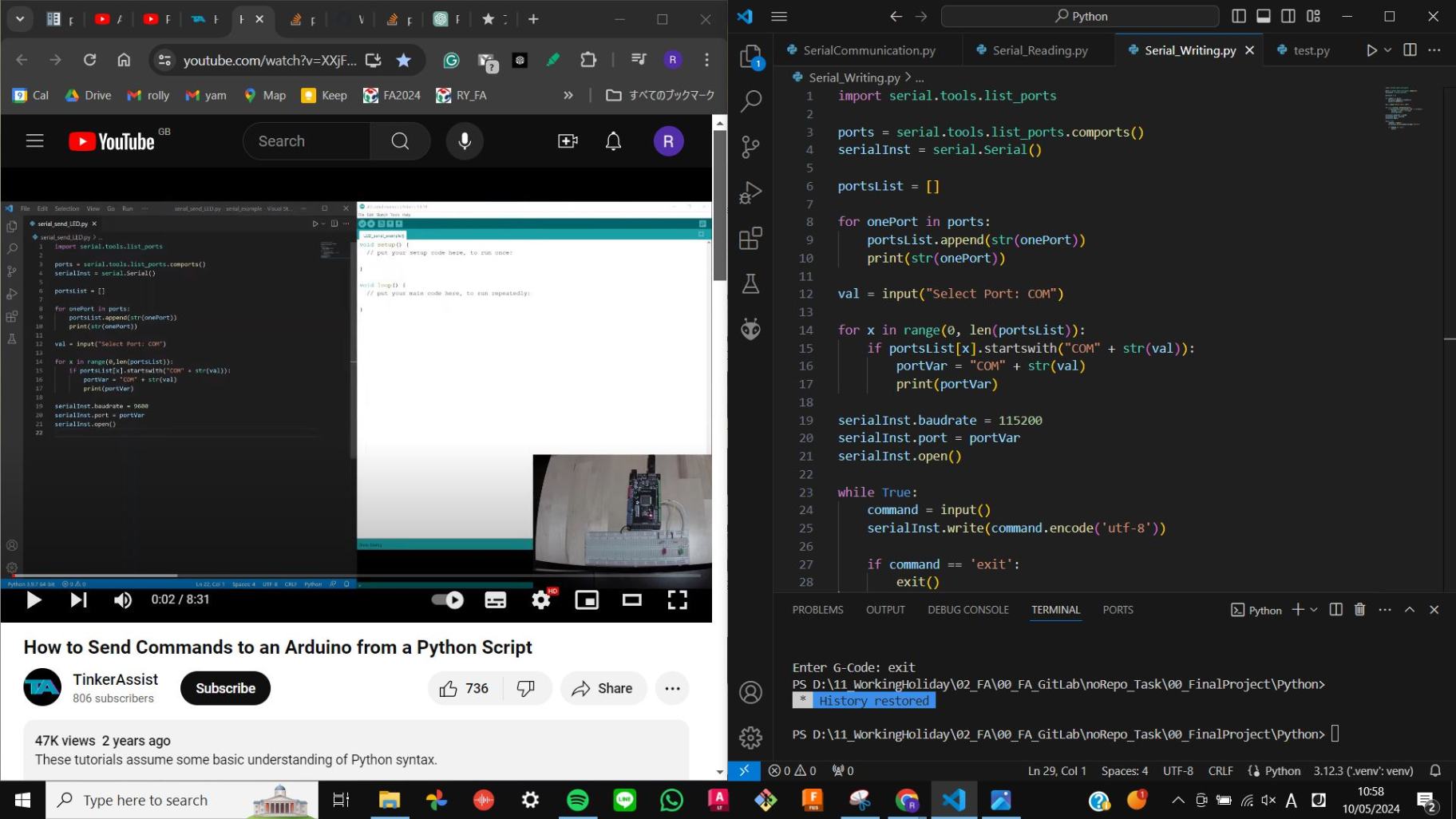
Task: Reload the YouTube page
Action: [x=89, y=60]
